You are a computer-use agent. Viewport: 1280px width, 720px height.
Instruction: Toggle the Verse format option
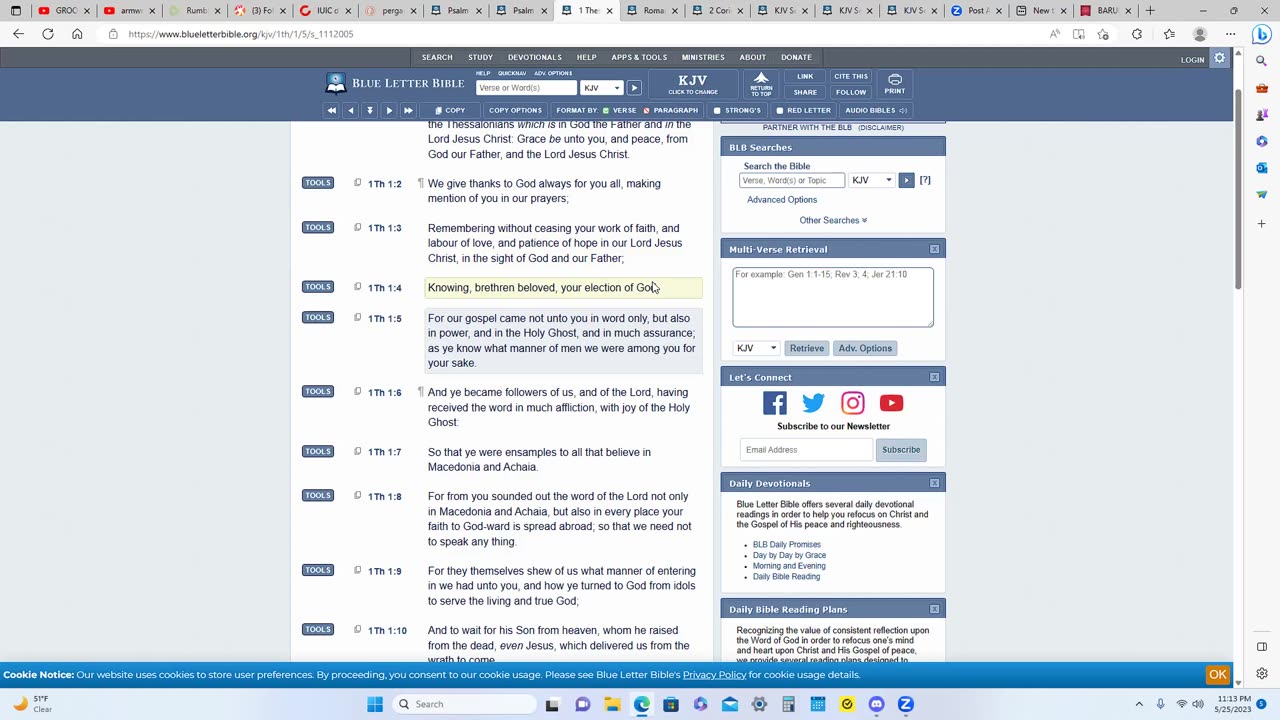[620, 110]
